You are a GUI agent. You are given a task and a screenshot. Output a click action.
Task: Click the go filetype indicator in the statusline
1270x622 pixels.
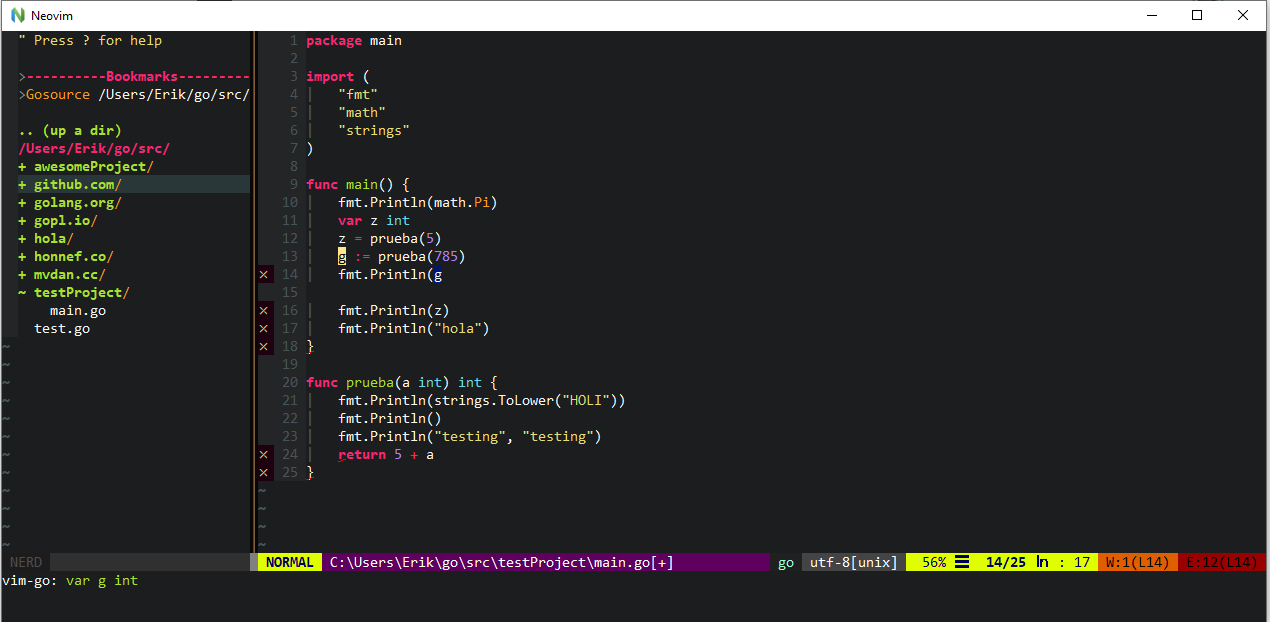[x=786, y=561]
